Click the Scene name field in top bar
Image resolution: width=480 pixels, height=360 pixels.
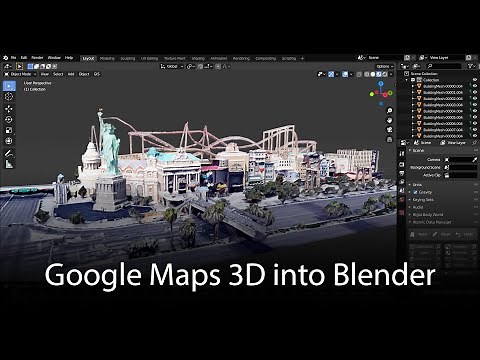click(x=385, y=58)
